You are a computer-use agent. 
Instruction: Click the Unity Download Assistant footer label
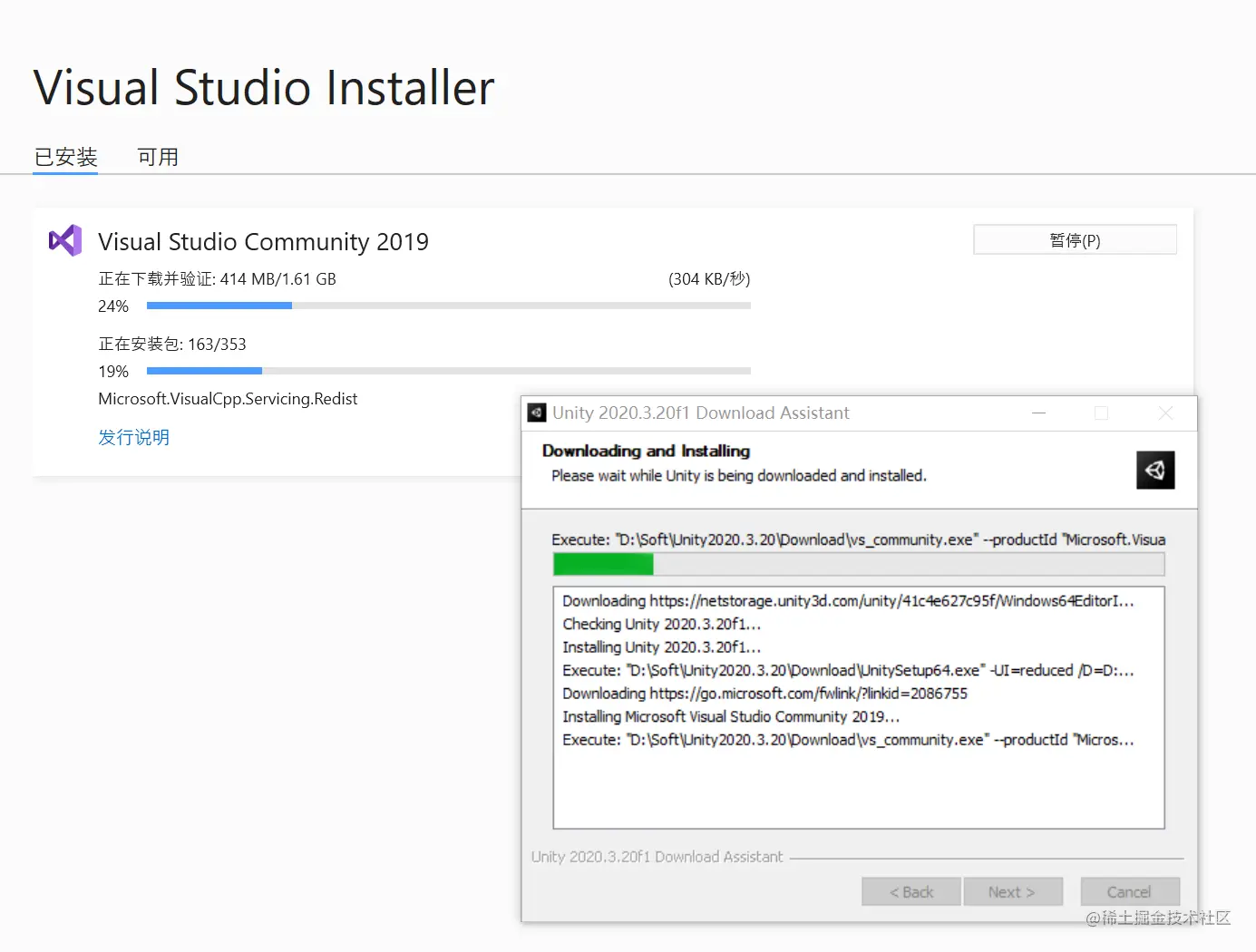pos(657,857)
